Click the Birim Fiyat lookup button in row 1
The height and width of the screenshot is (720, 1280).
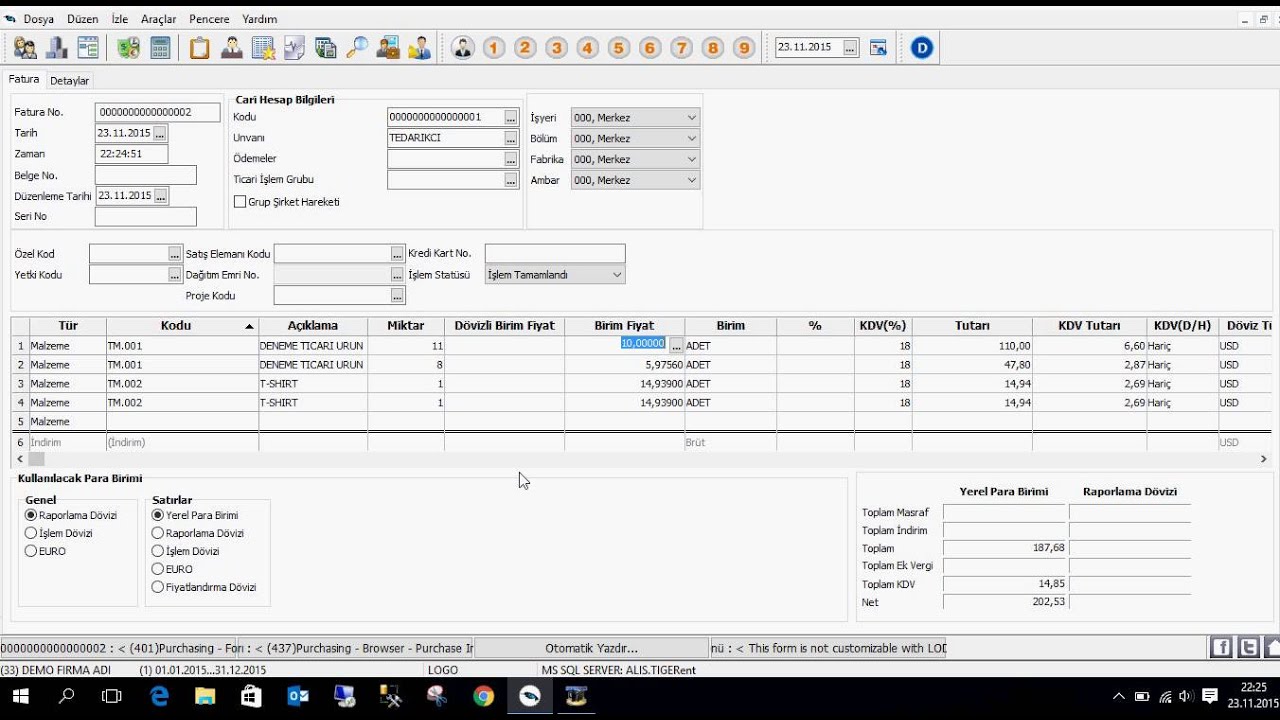click(676, 346)
